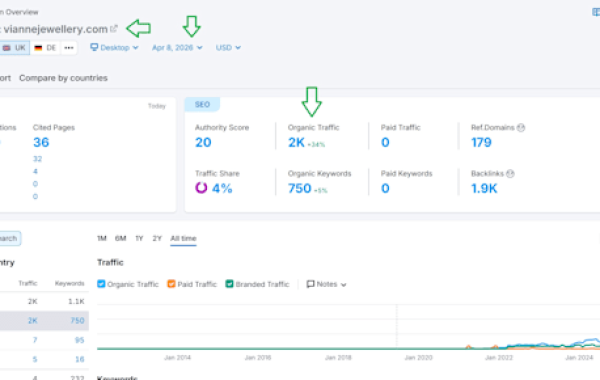The image size is (600, 380).
Task: Click Paid Keywords value 0
Action: (385, 188)
